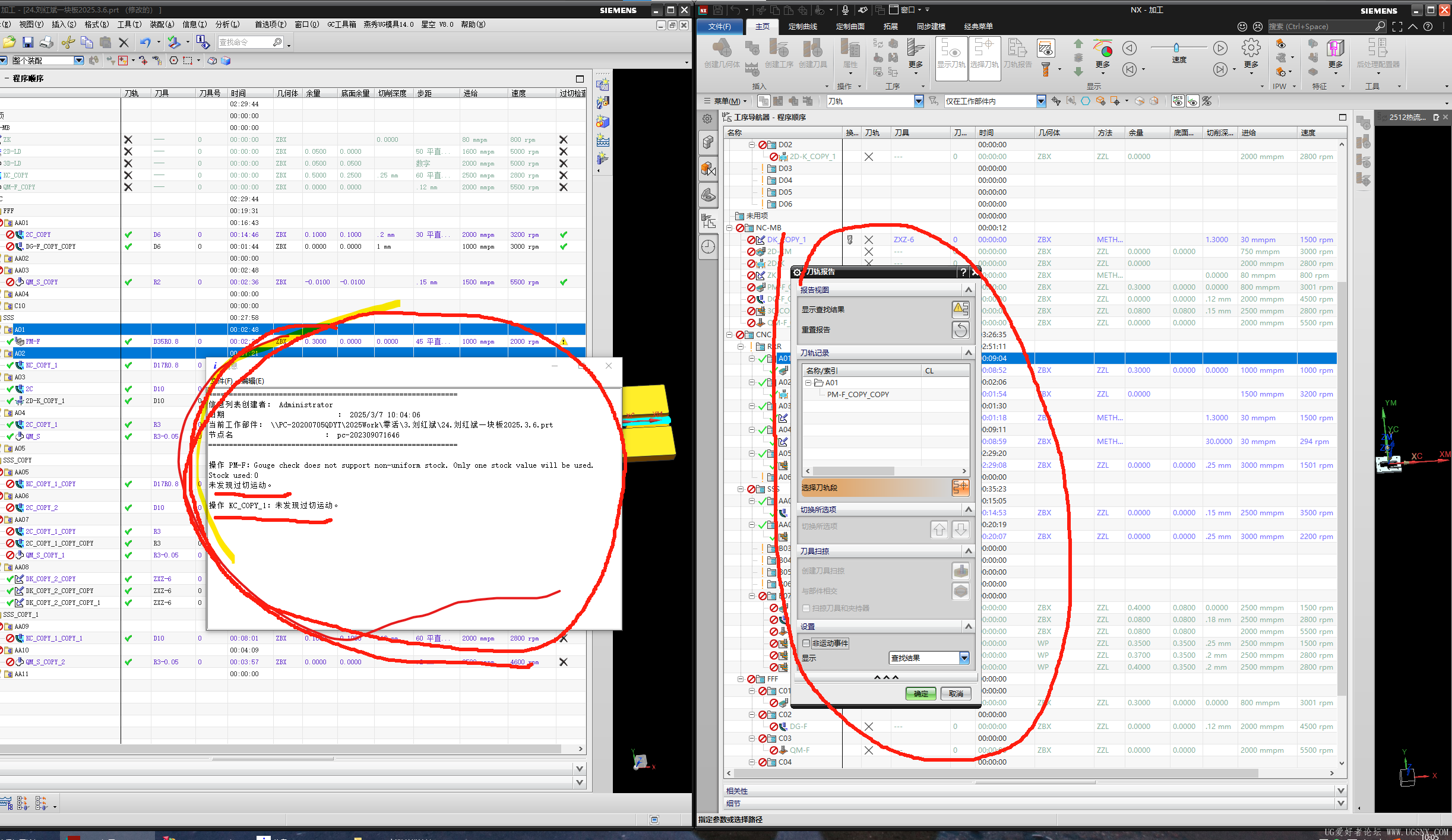
Task: Click the full-screen toggle icon in ribbon bar
Action: click(1397, 26)
